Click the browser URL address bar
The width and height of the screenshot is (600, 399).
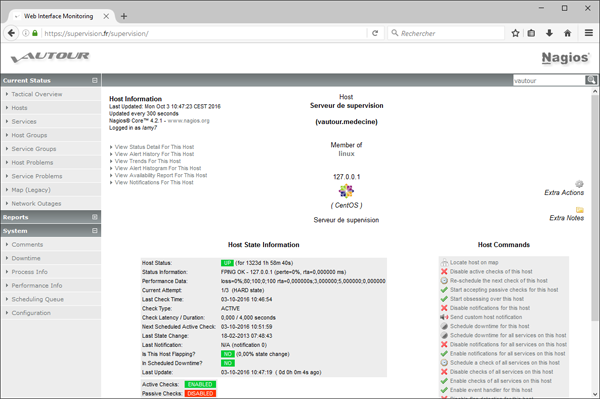pos(205,33)
